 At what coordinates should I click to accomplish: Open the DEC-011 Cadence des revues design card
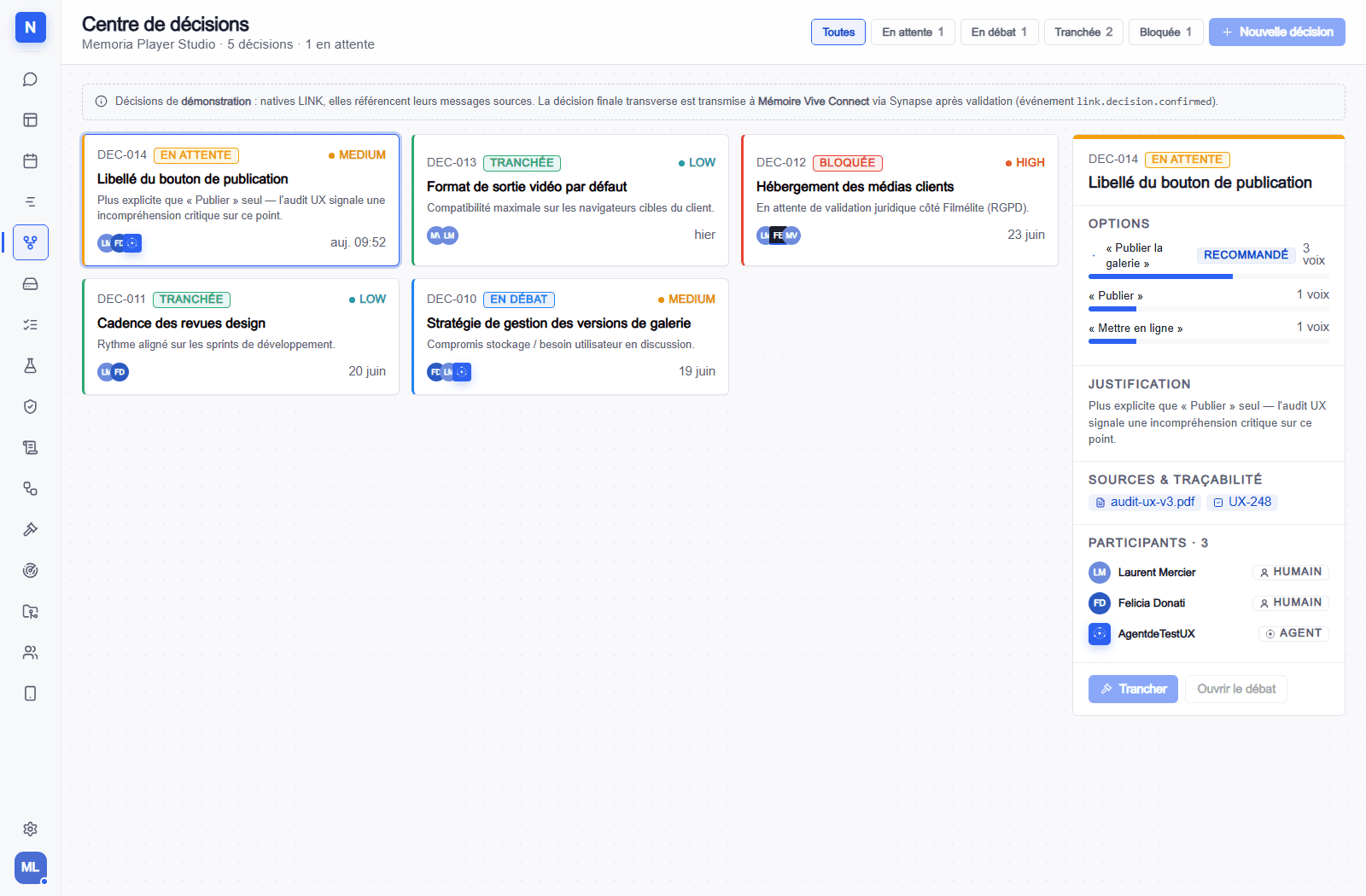[x=241, y=336]
